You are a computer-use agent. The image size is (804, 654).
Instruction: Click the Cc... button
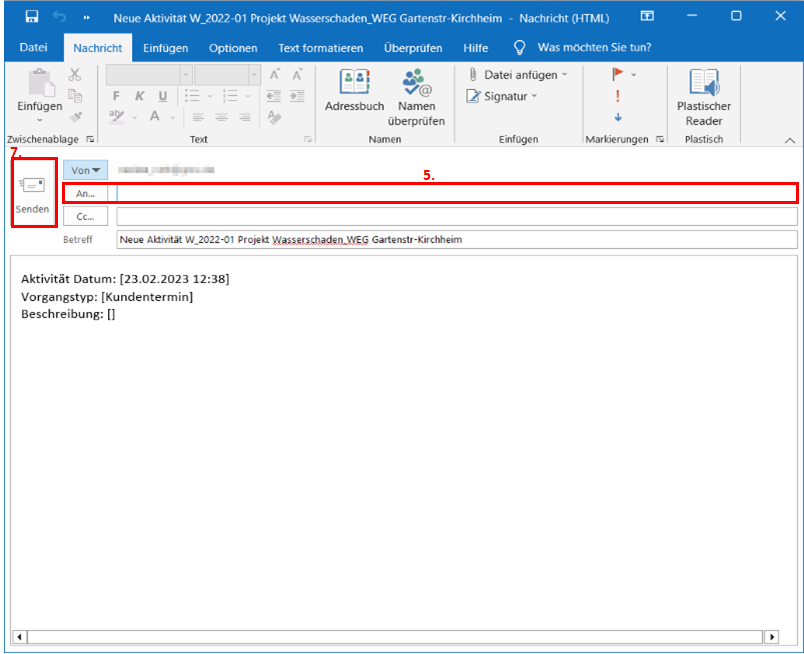[85, 216]
